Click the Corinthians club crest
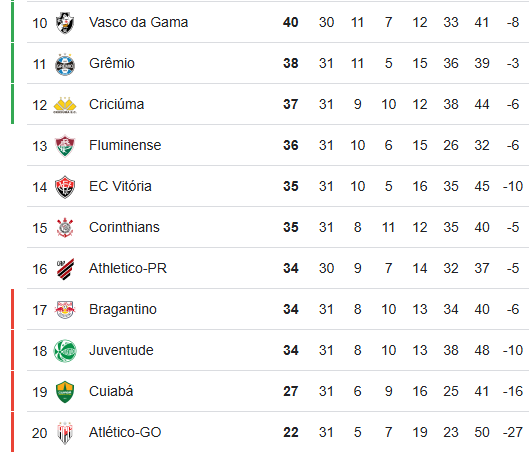This screenshot has height=455, width=529. point(65,228)
